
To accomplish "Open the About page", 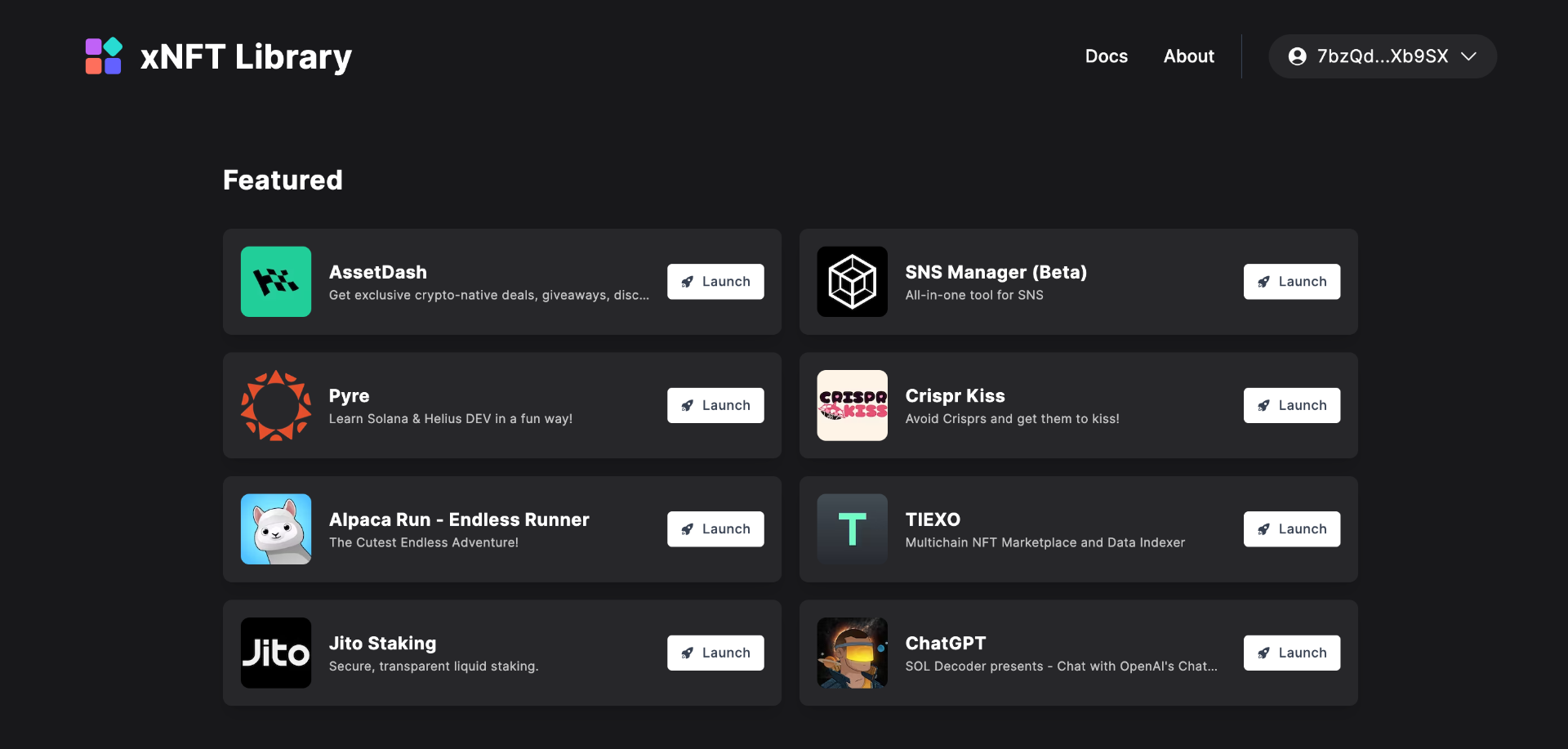I will (1189, 56).
